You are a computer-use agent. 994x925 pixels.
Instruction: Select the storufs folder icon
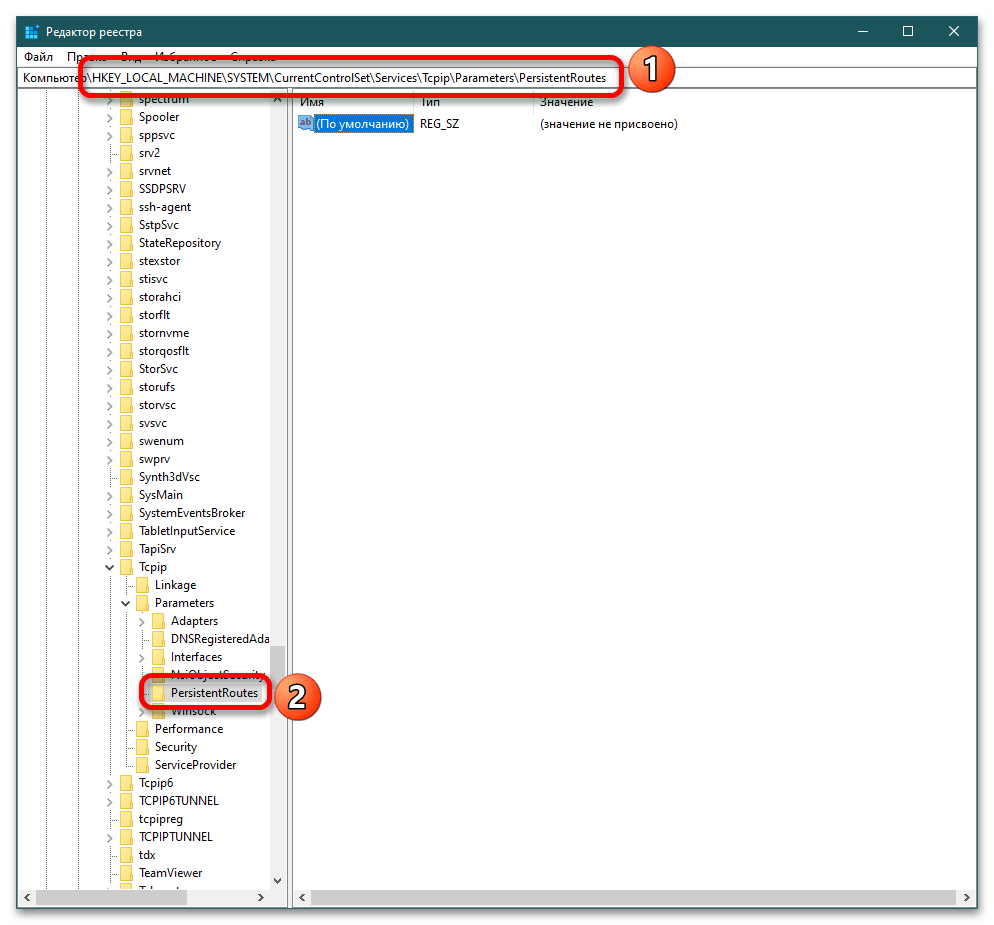click(127, 387)
